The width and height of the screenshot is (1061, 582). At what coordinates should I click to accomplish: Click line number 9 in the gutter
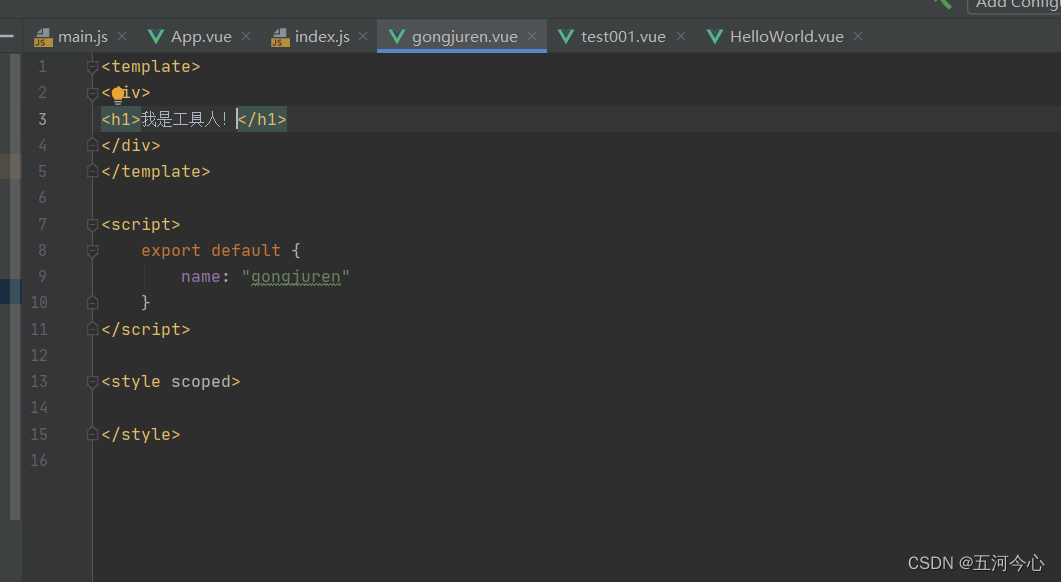[x=42, y=276]
